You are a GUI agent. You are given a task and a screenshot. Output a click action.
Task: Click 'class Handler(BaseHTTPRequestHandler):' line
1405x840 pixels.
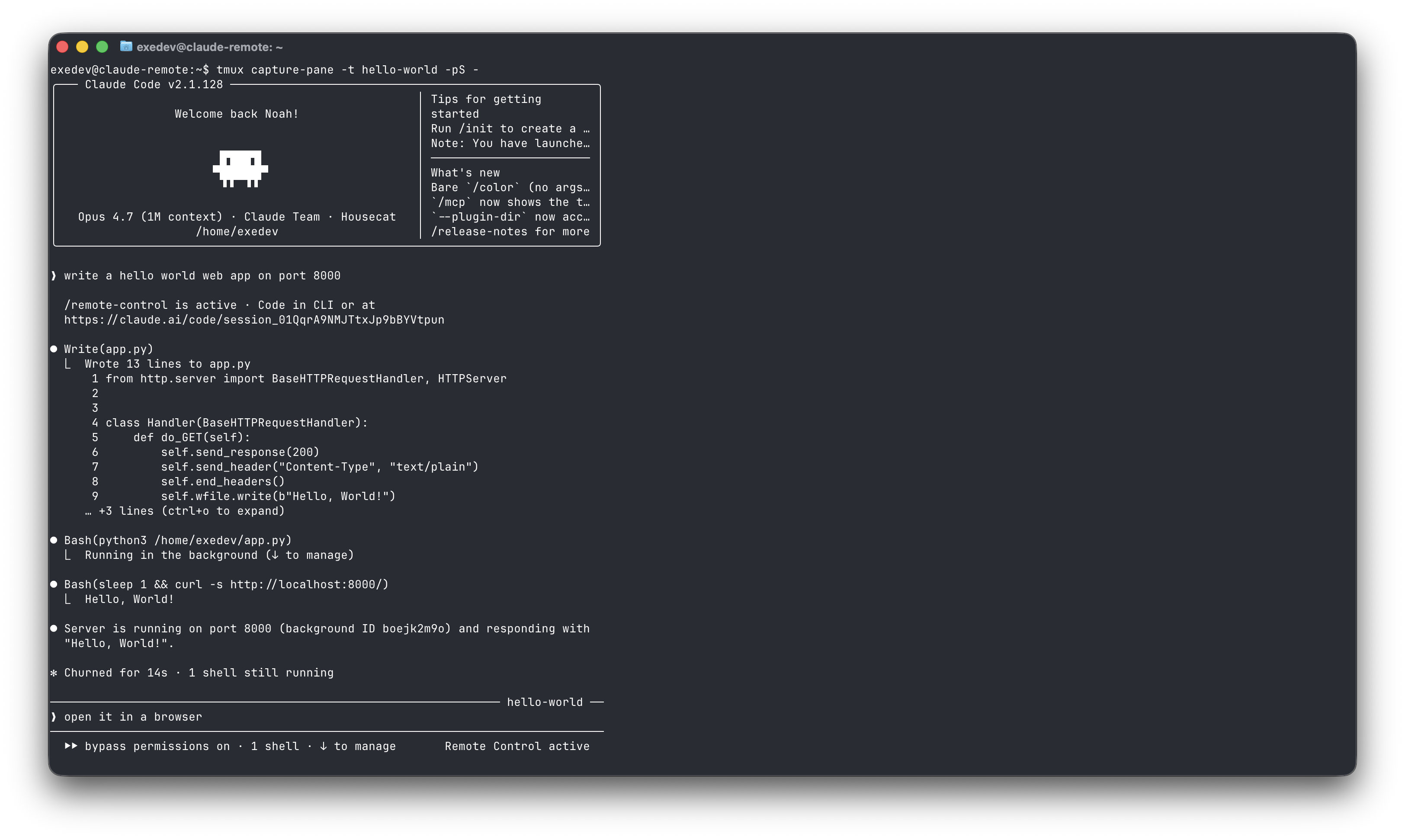click(x=237, y=423)
